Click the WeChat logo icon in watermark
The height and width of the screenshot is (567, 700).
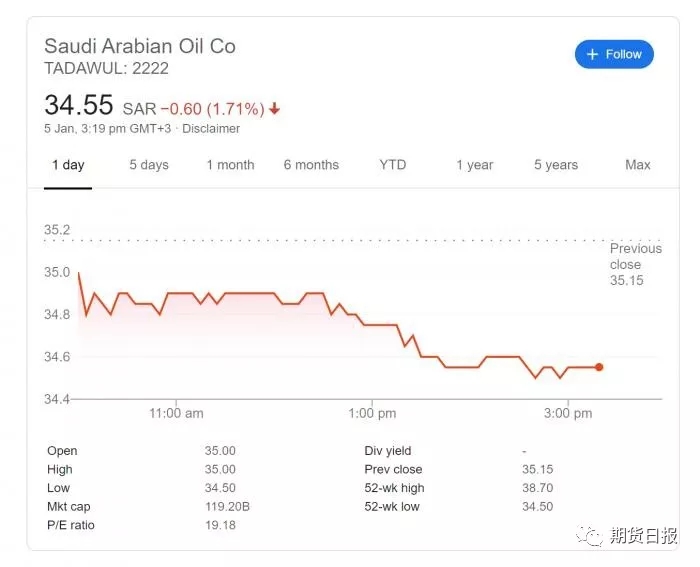coord(593,536)
